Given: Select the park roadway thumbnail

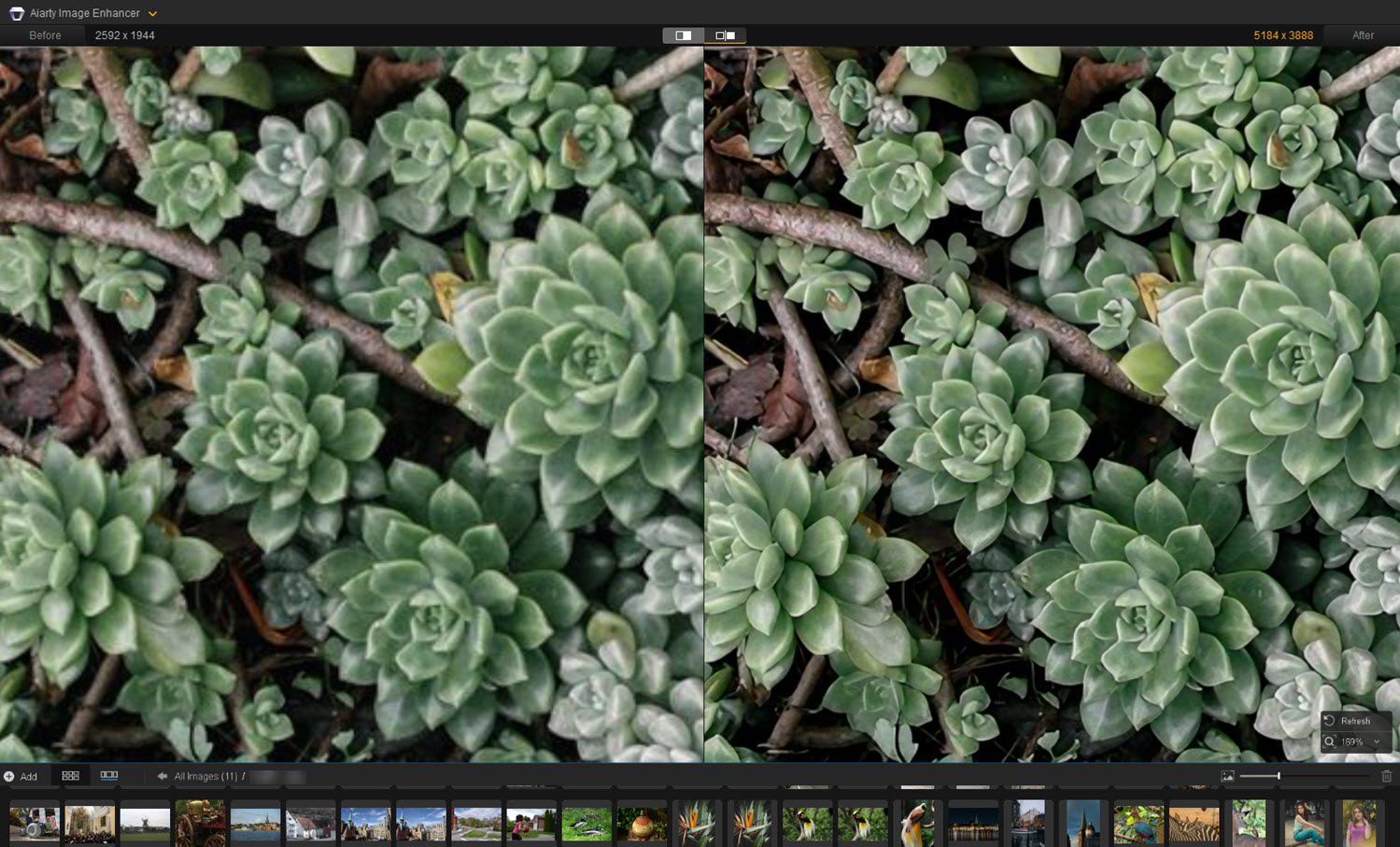Looking at the screenshot, I should point(476,824).
